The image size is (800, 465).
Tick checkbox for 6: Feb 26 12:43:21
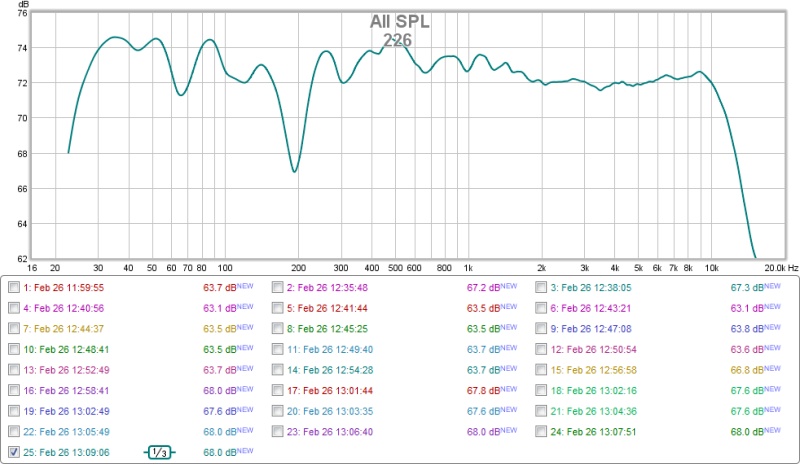click(x=541, y=308)
